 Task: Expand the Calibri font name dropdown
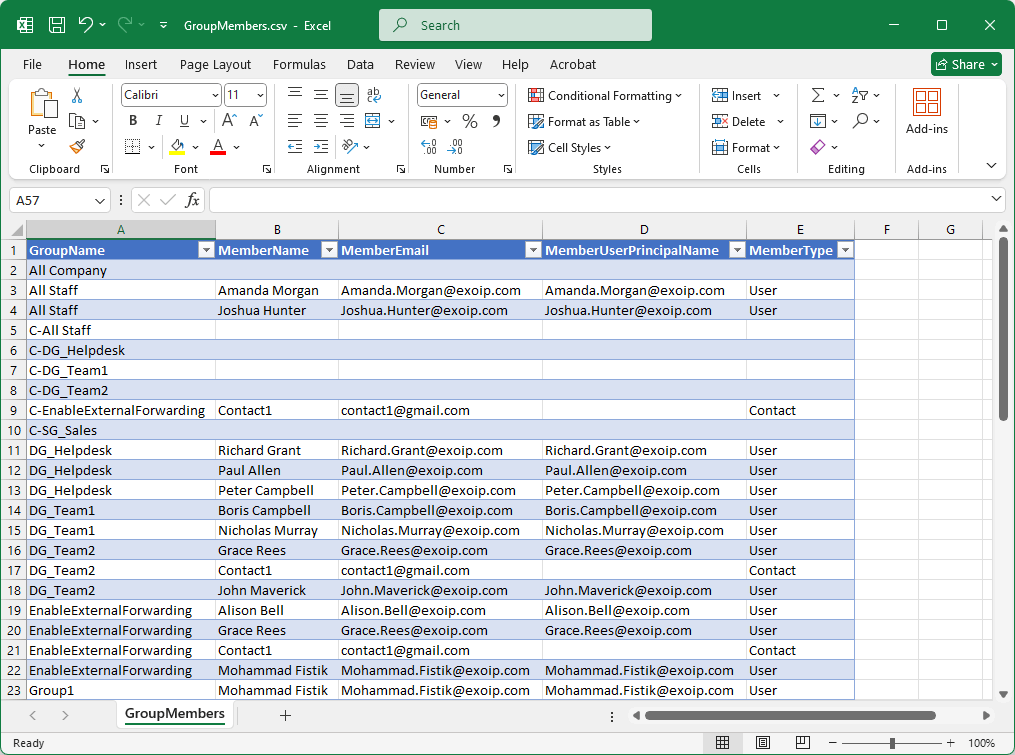point(215,95)
